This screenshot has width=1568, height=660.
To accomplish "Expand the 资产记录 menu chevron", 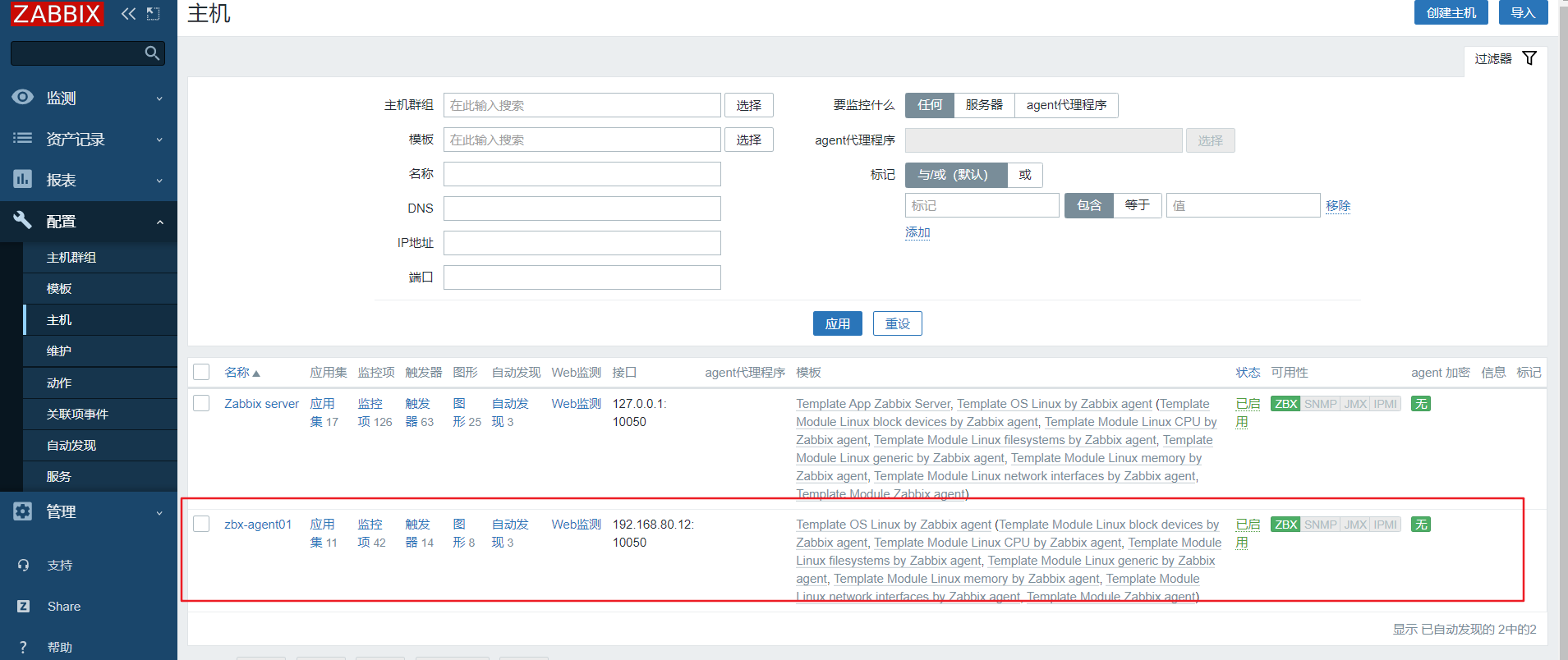I will [159, 140].
